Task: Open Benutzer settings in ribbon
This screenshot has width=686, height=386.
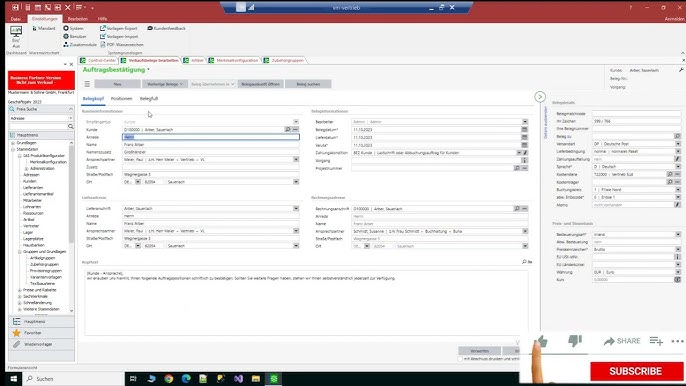Action: (75, 36)
